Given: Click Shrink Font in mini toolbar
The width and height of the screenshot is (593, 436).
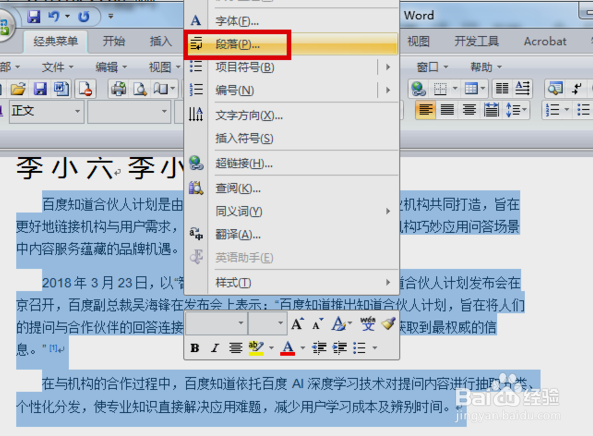Looking at the screenshot, I should coord(318,324).
